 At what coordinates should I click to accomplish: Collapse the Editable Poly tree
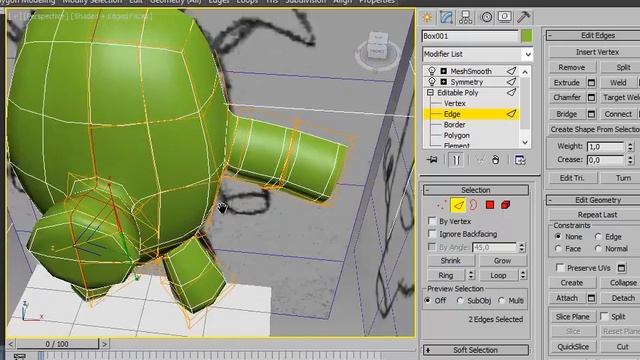pyautogui.click(x=430, y=93)
